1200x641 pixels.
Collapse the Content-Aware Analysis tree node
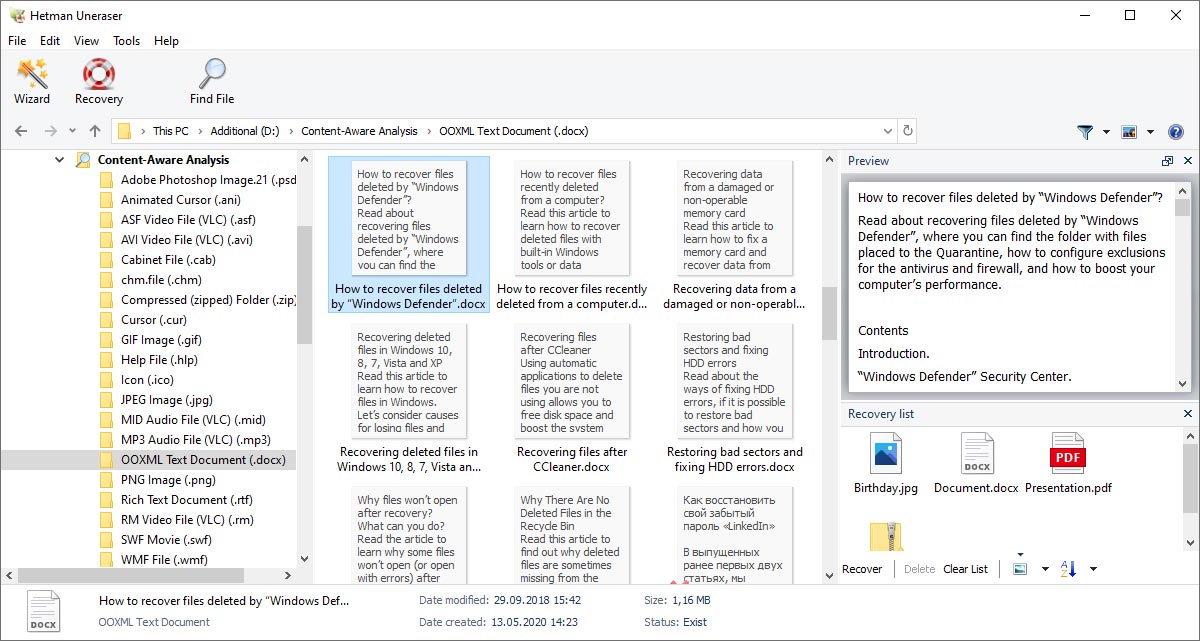(x=60, y=160)
